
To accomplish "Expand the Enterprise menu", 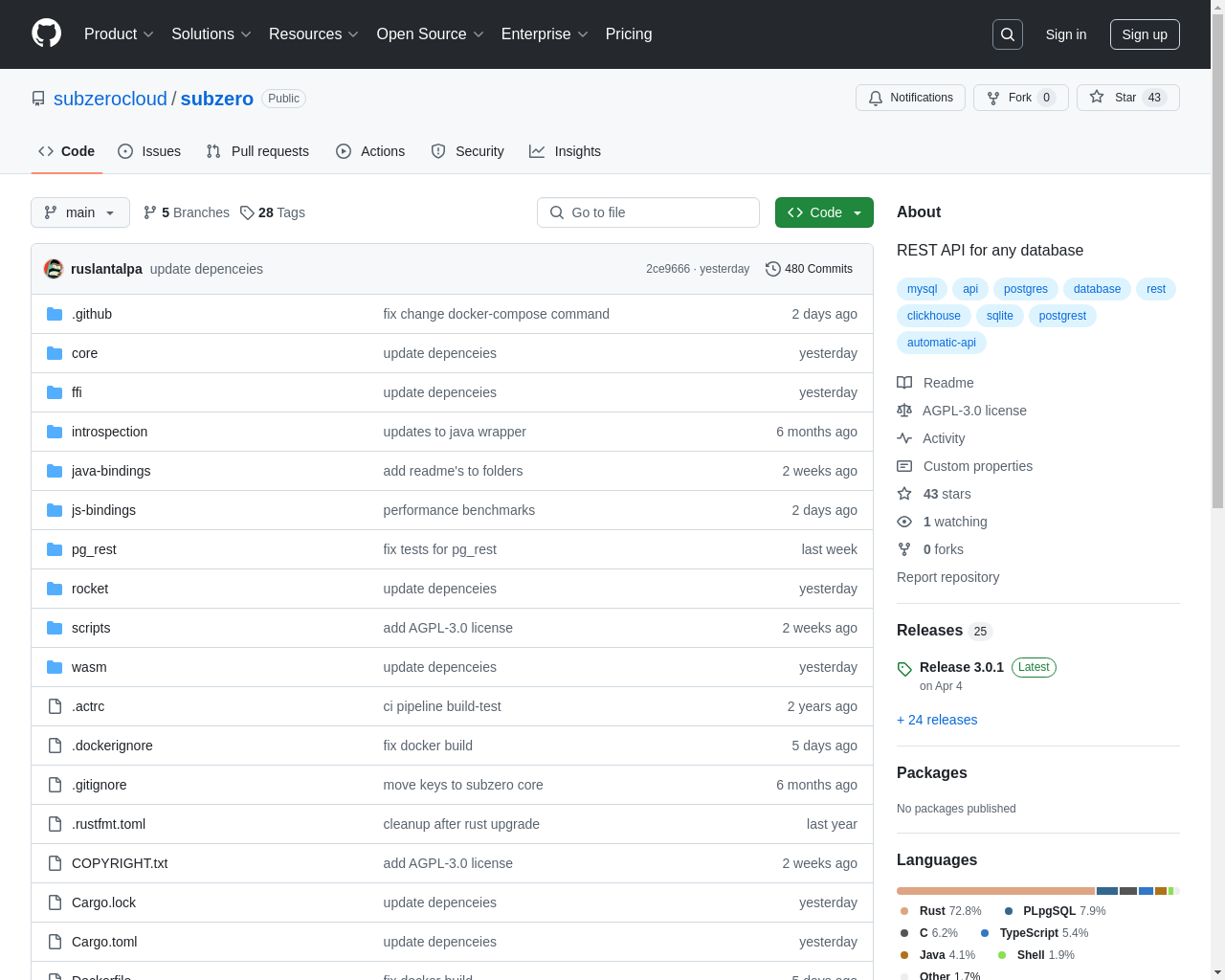I will (545, 34).
